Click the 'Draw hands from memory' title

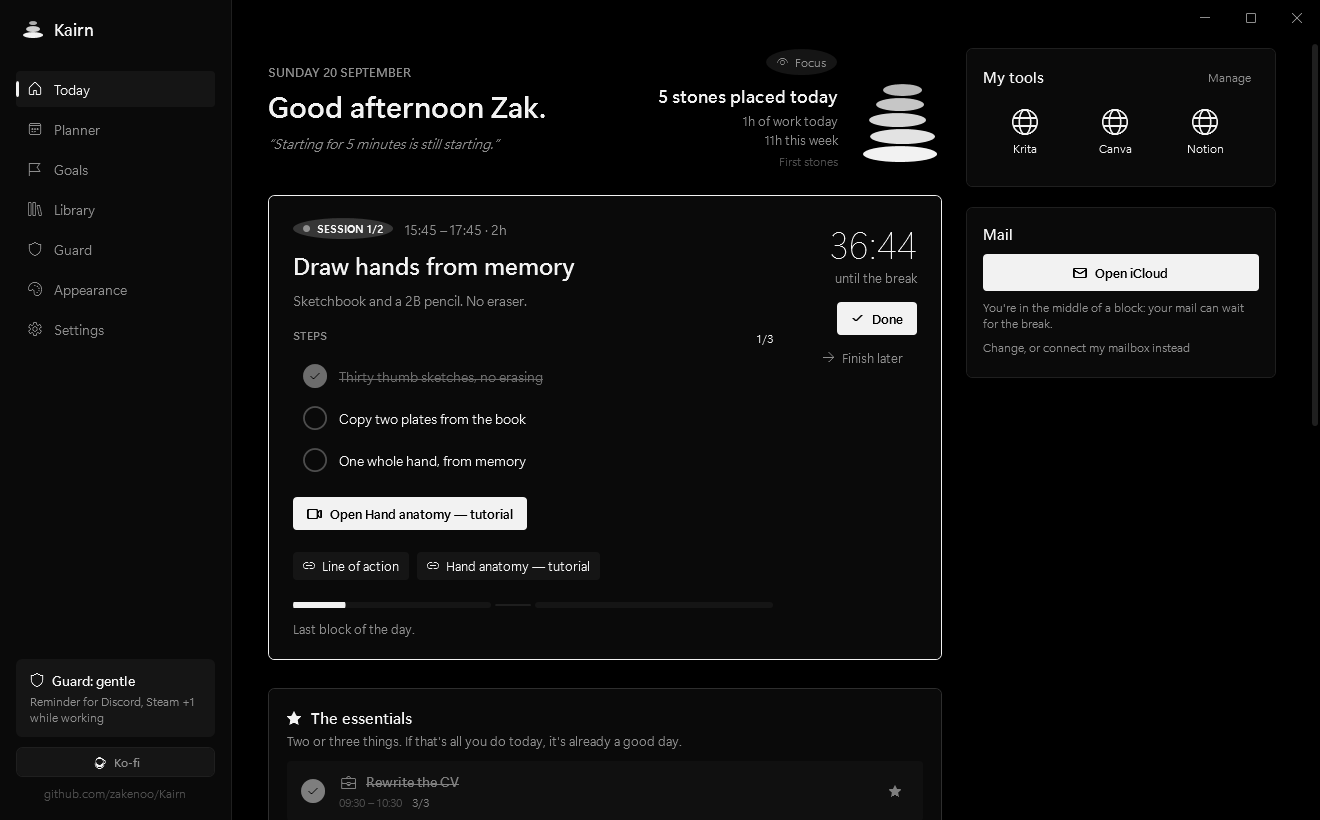pos(434,267)
